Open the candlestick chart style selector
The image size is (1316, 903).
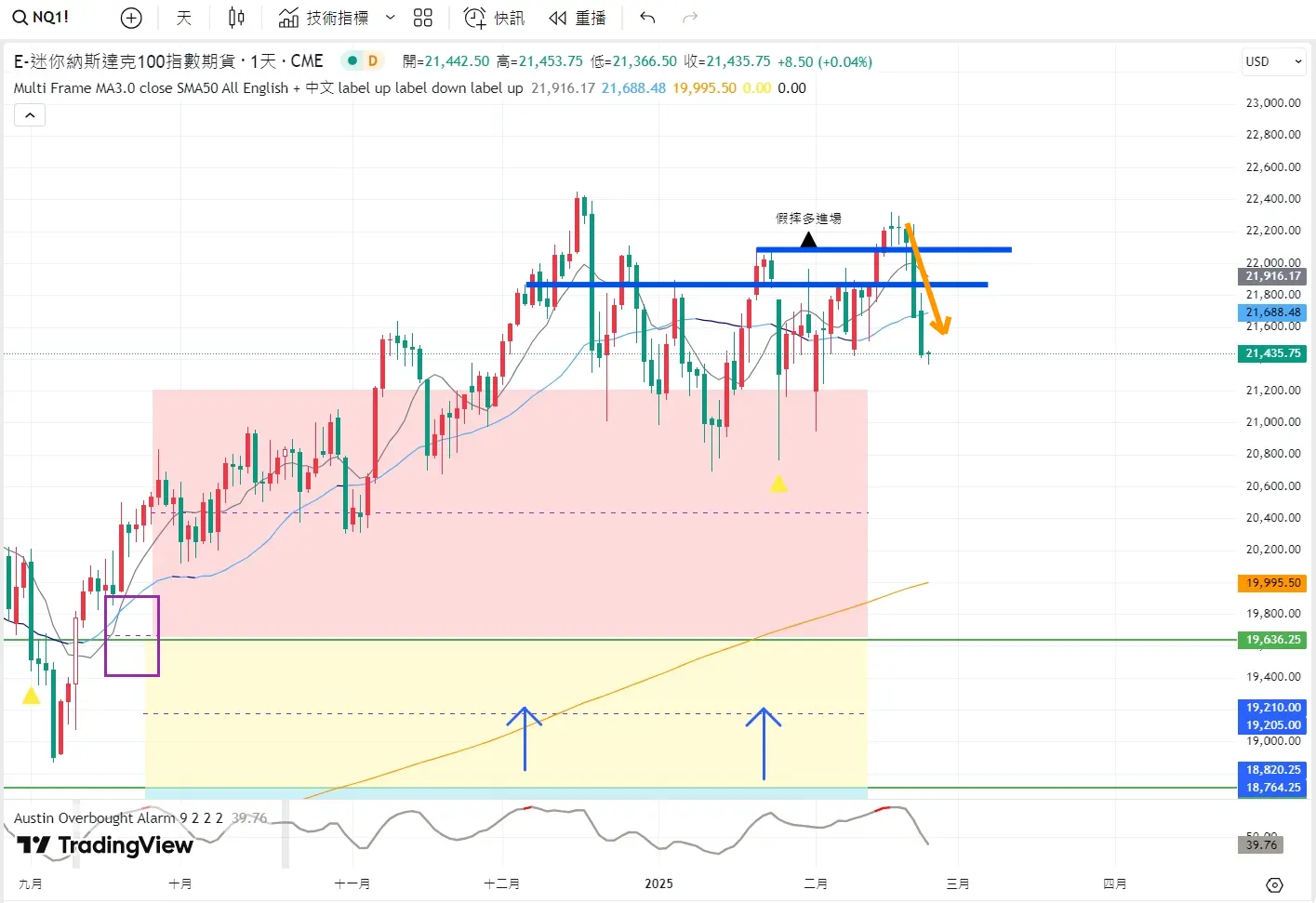(236, 18)
